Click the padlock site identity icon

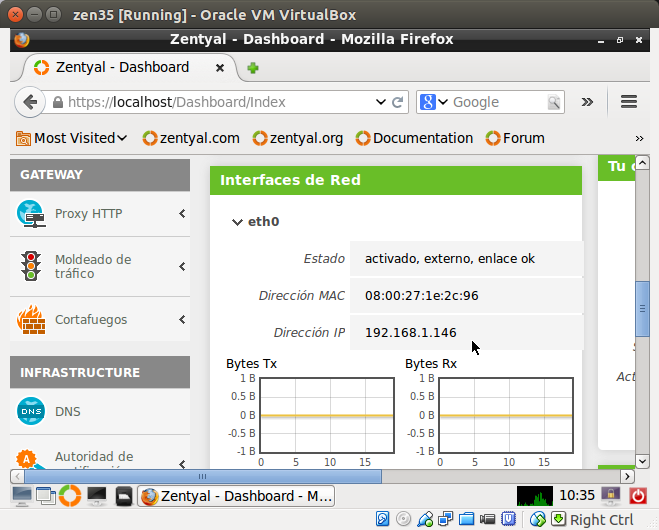(58, 102)
